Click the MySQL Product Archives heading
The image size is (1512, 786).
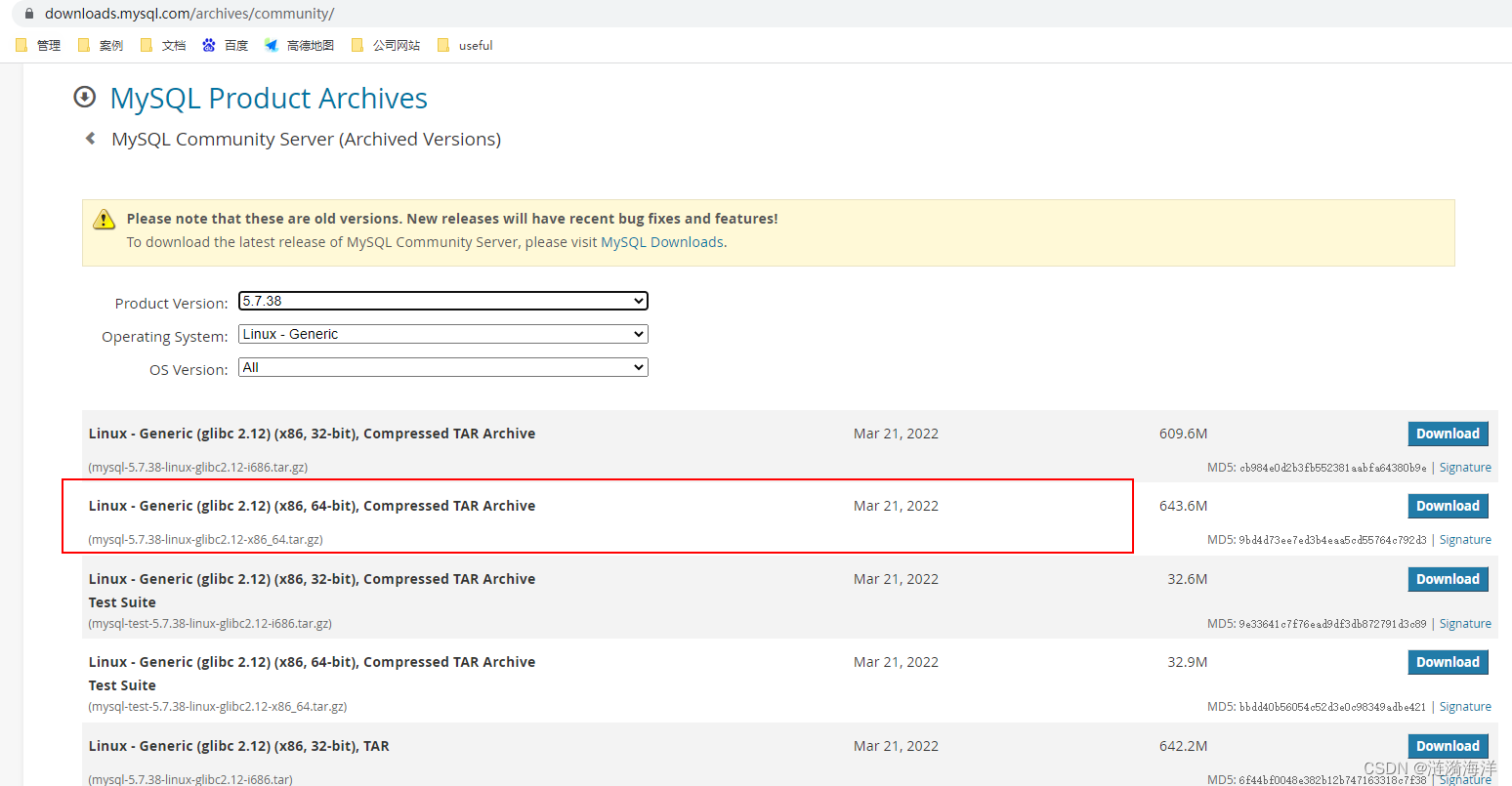tap(269, 99)
